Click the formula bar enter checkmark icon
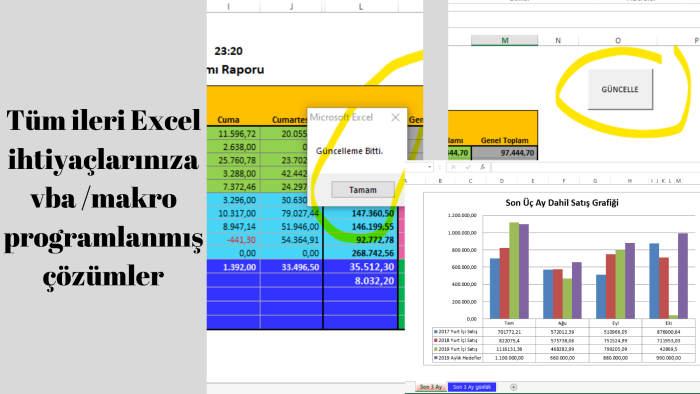This screenshot has height=394, width=700. click(x=468, y=167)
